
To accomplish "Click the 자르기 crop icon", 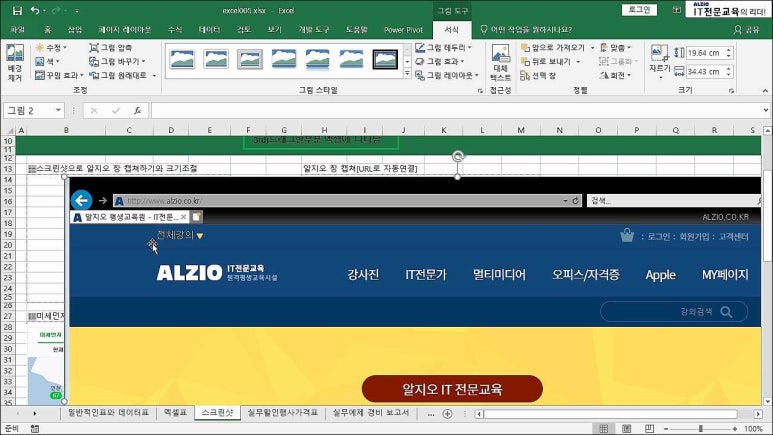I will point(659,53).
